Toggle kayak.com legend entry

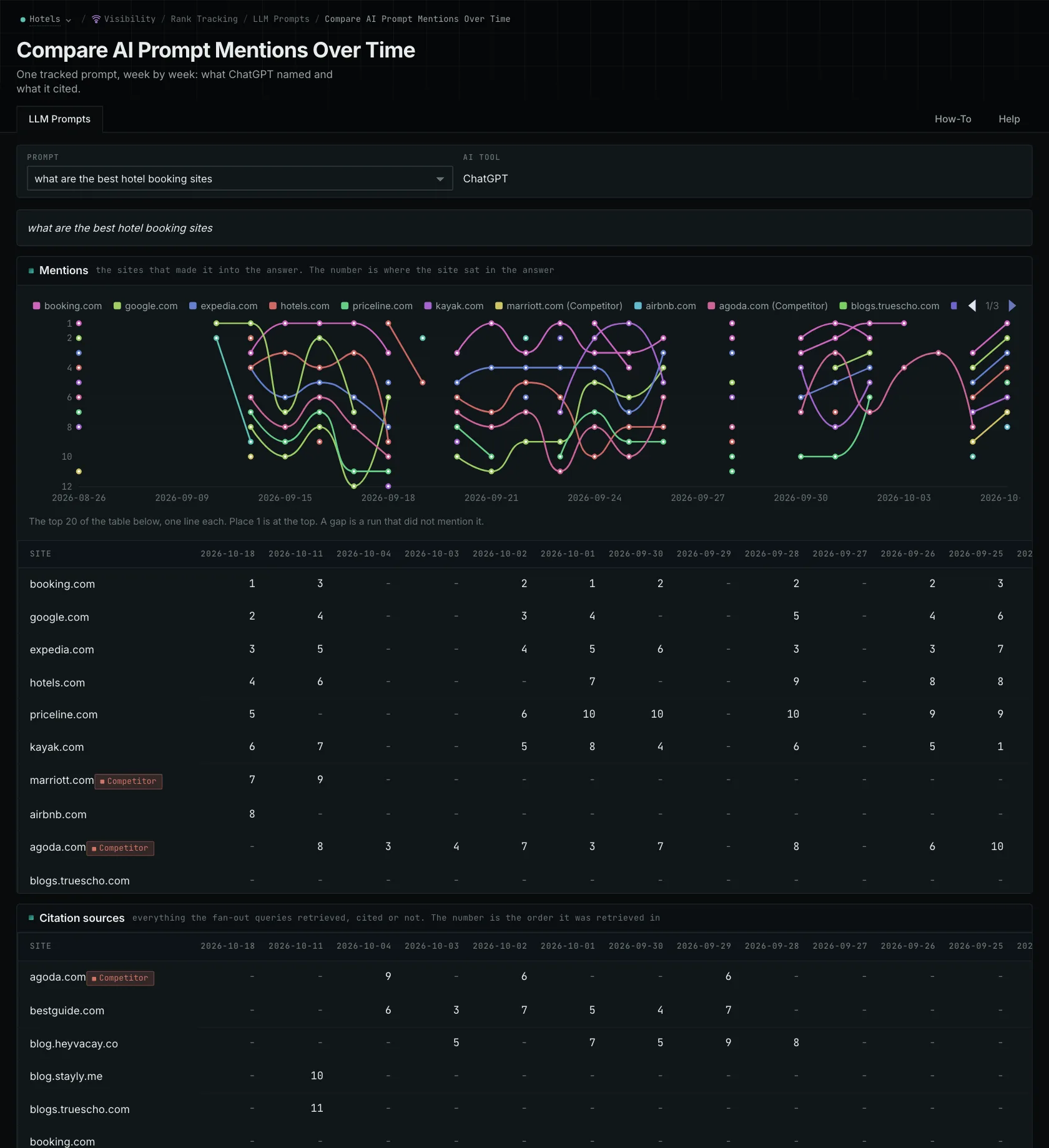(454, 306)
